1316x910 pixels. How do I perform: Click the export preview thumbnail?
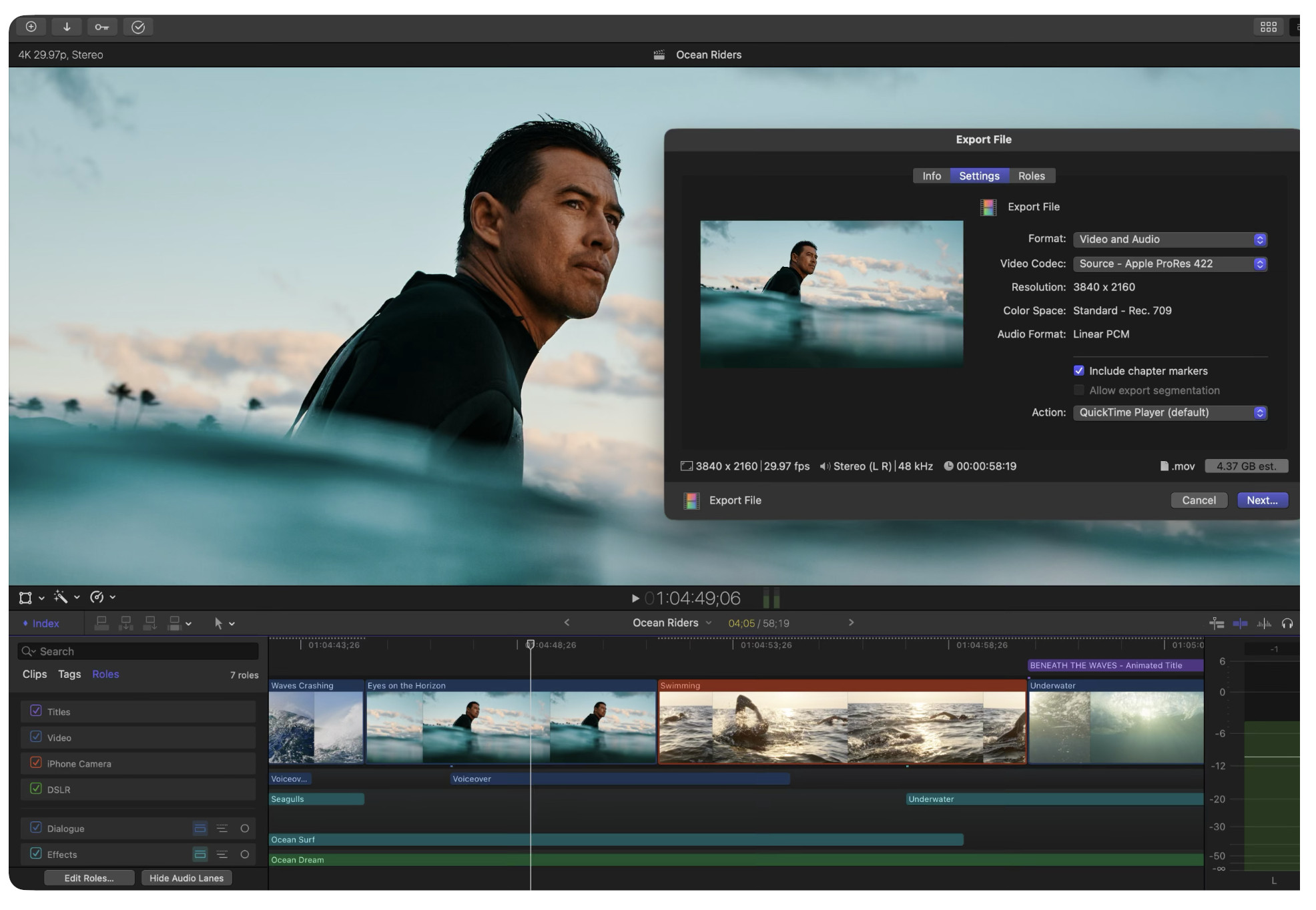tap(832, 294)
